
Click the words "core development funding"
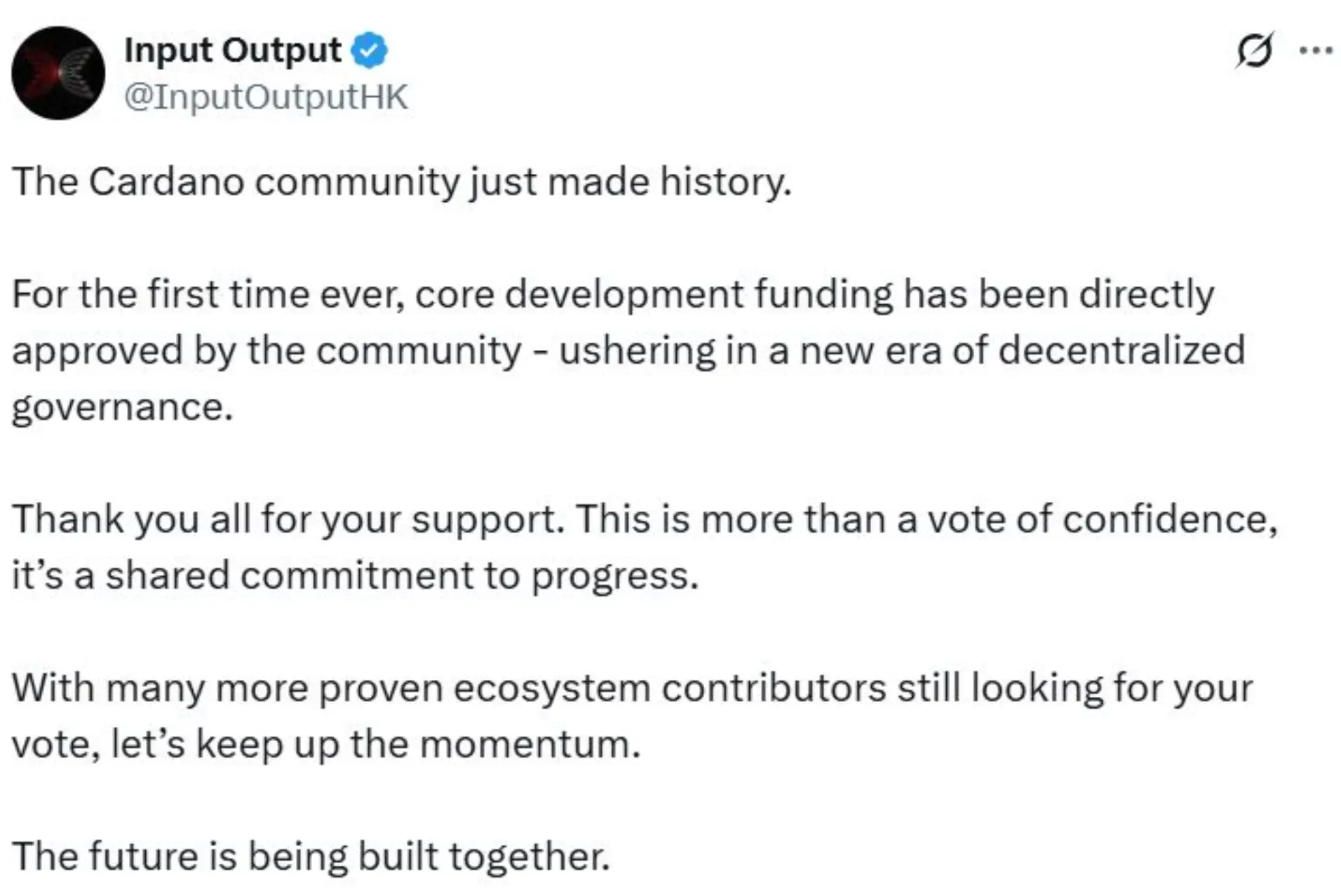coord(654,294)
